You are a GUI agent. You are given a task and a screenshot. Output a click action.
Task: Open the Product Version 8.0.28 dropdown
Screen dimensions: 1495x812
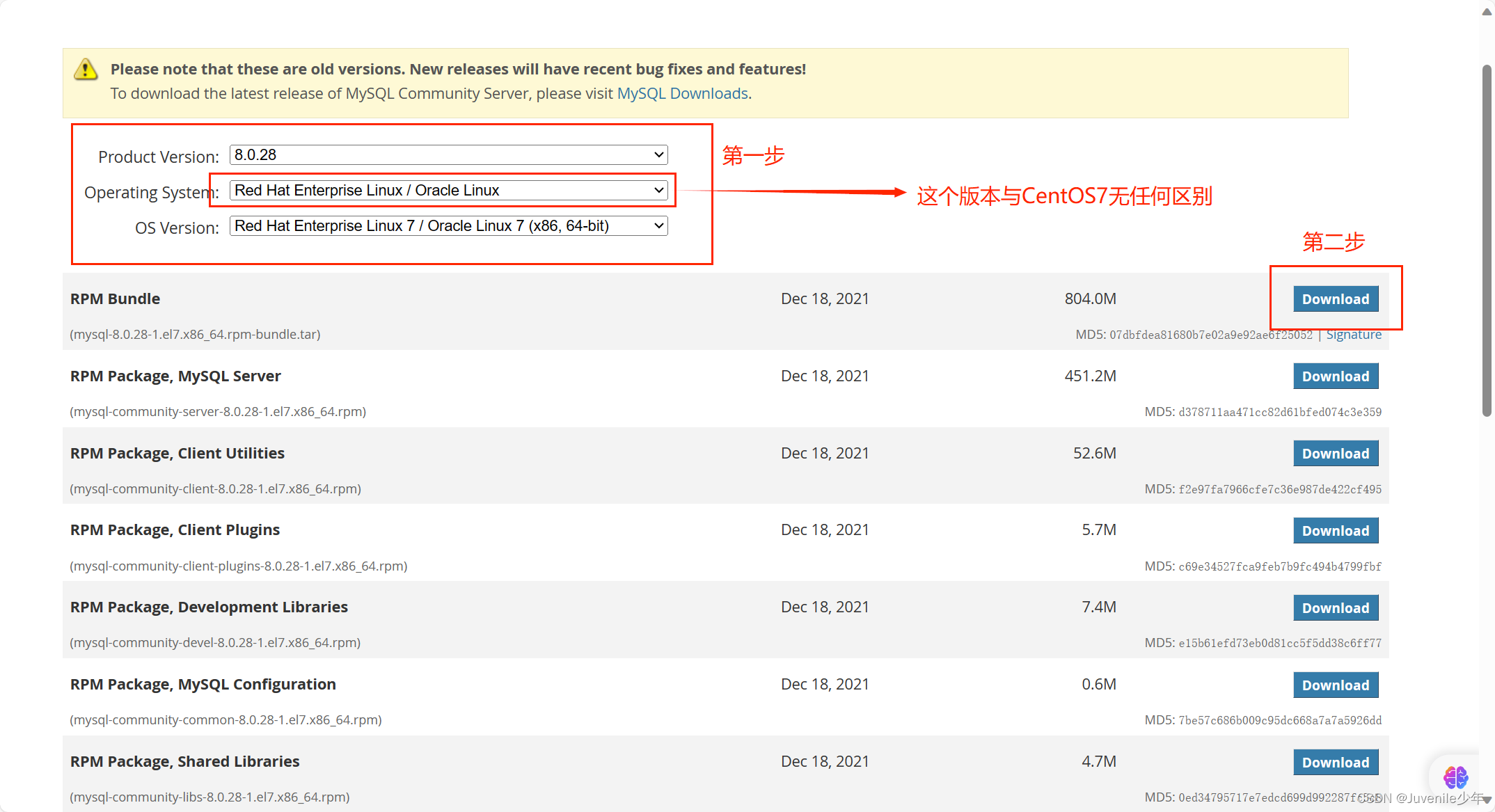click(448, 154)
